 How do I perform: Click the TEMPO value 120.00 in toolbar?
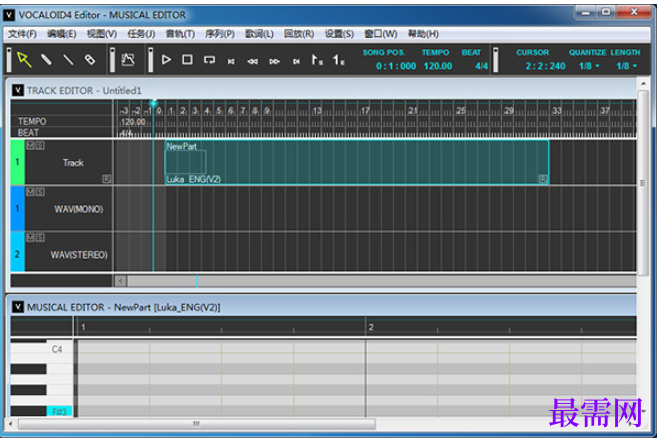[438, 66]
